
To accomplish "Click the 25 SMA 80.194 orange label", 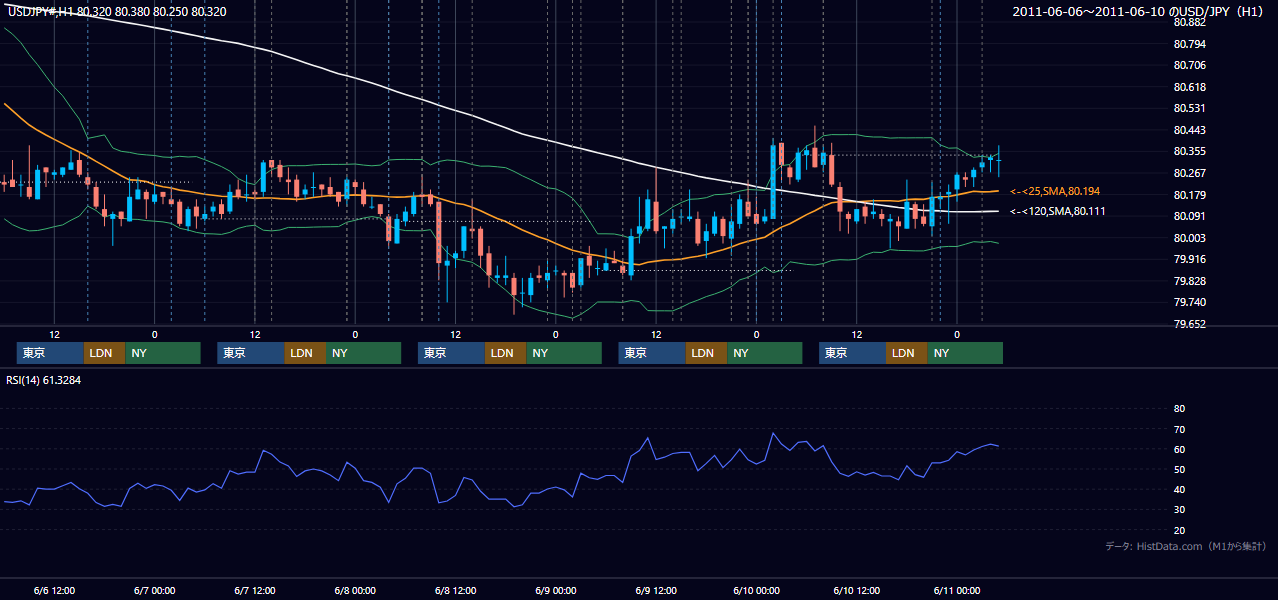I will [x=1055, y=190].
